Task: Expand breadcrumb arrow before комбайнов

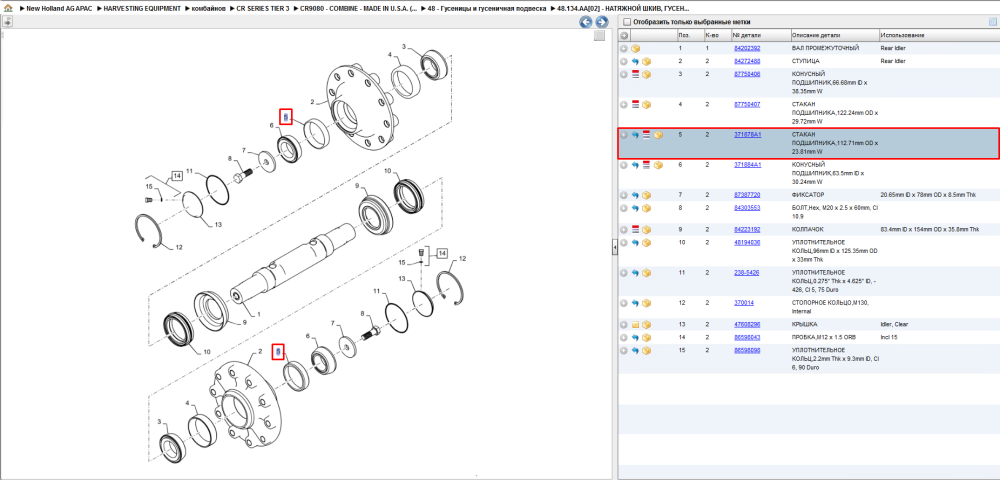Action: [x=188, y=9]
